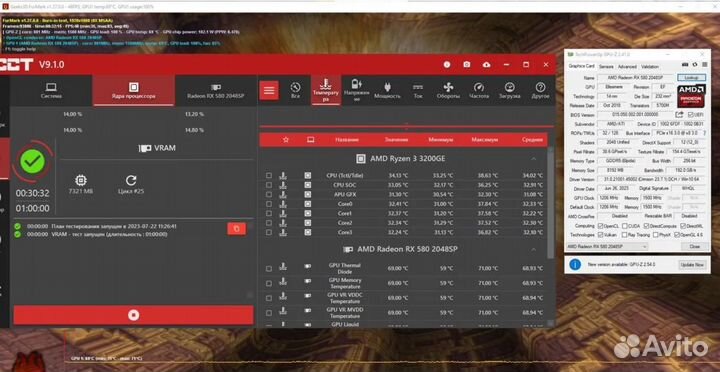The height and width of the screenshot is (372, 720).
Task: Tick the CPU (Tctl/Tdie) row checkbox
Action: 269,175
